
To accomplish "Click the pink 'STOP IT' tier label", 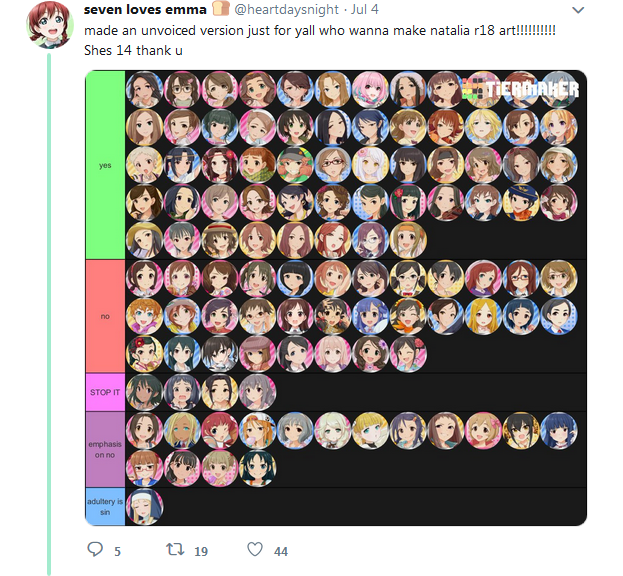I will [105, 392].
